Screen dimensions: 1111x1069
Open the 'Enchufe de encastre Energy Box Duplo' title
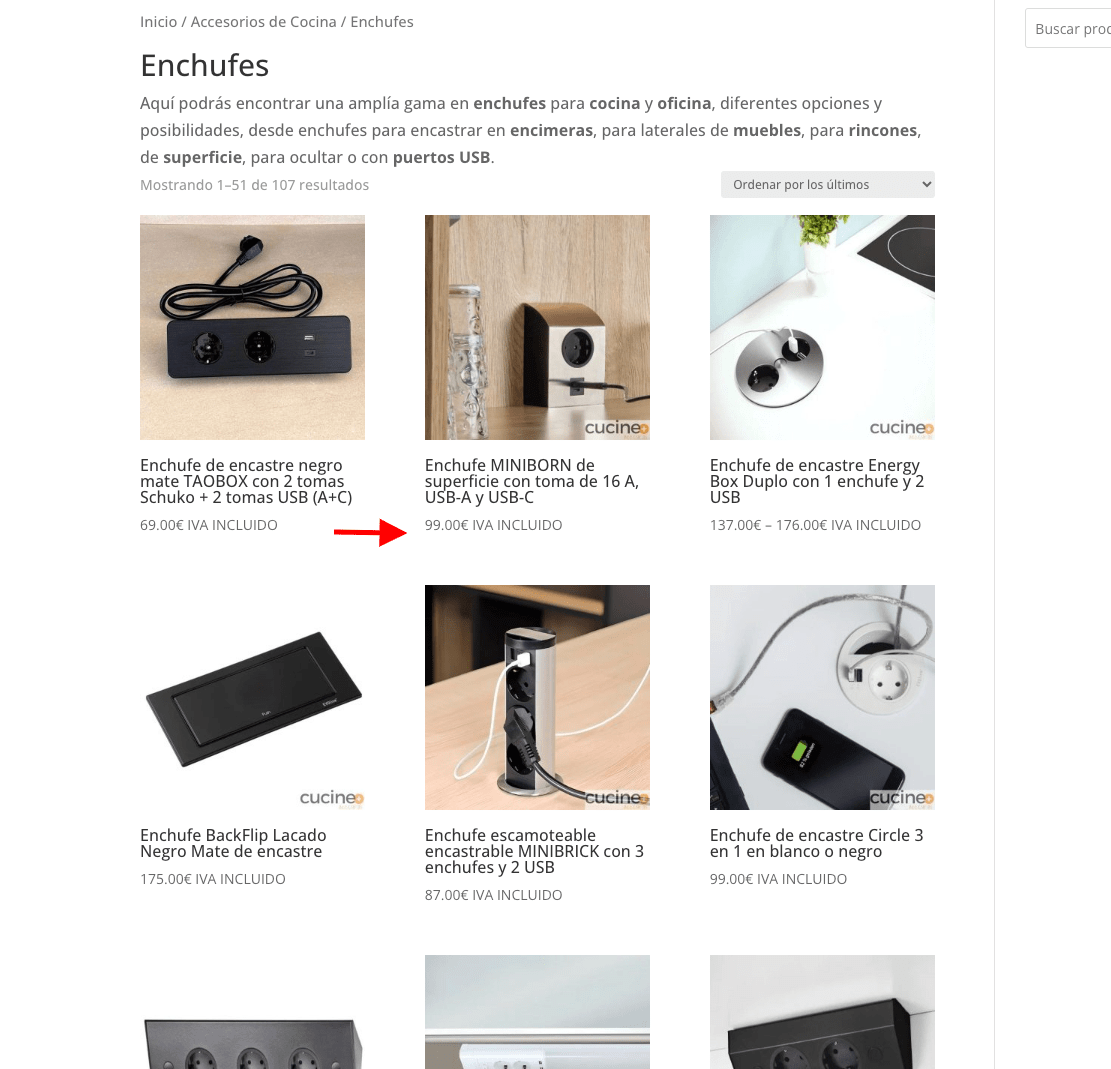pos(817,481)
